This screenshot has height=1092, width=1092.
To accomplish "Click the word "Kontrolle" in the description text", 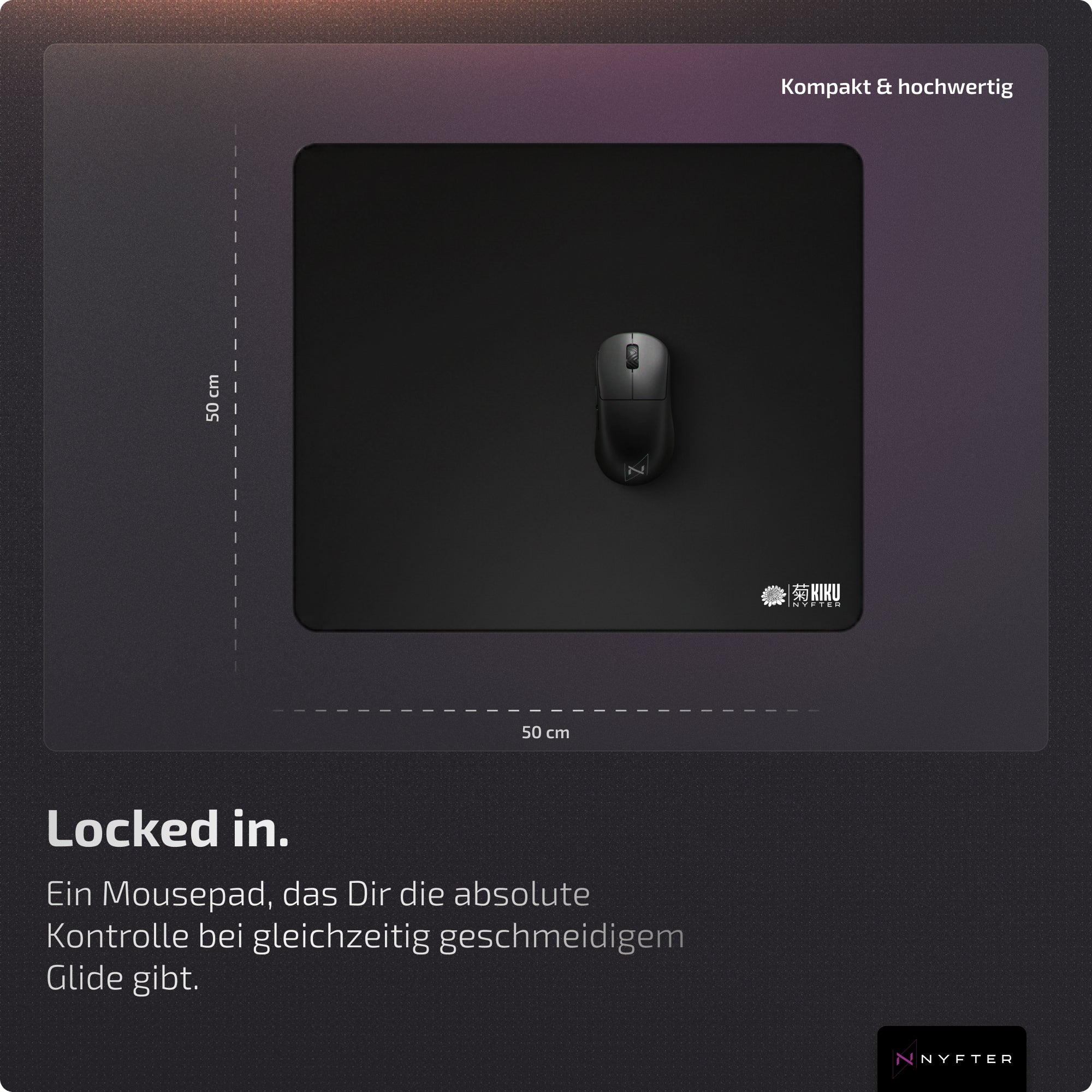I will coord(117,936).
